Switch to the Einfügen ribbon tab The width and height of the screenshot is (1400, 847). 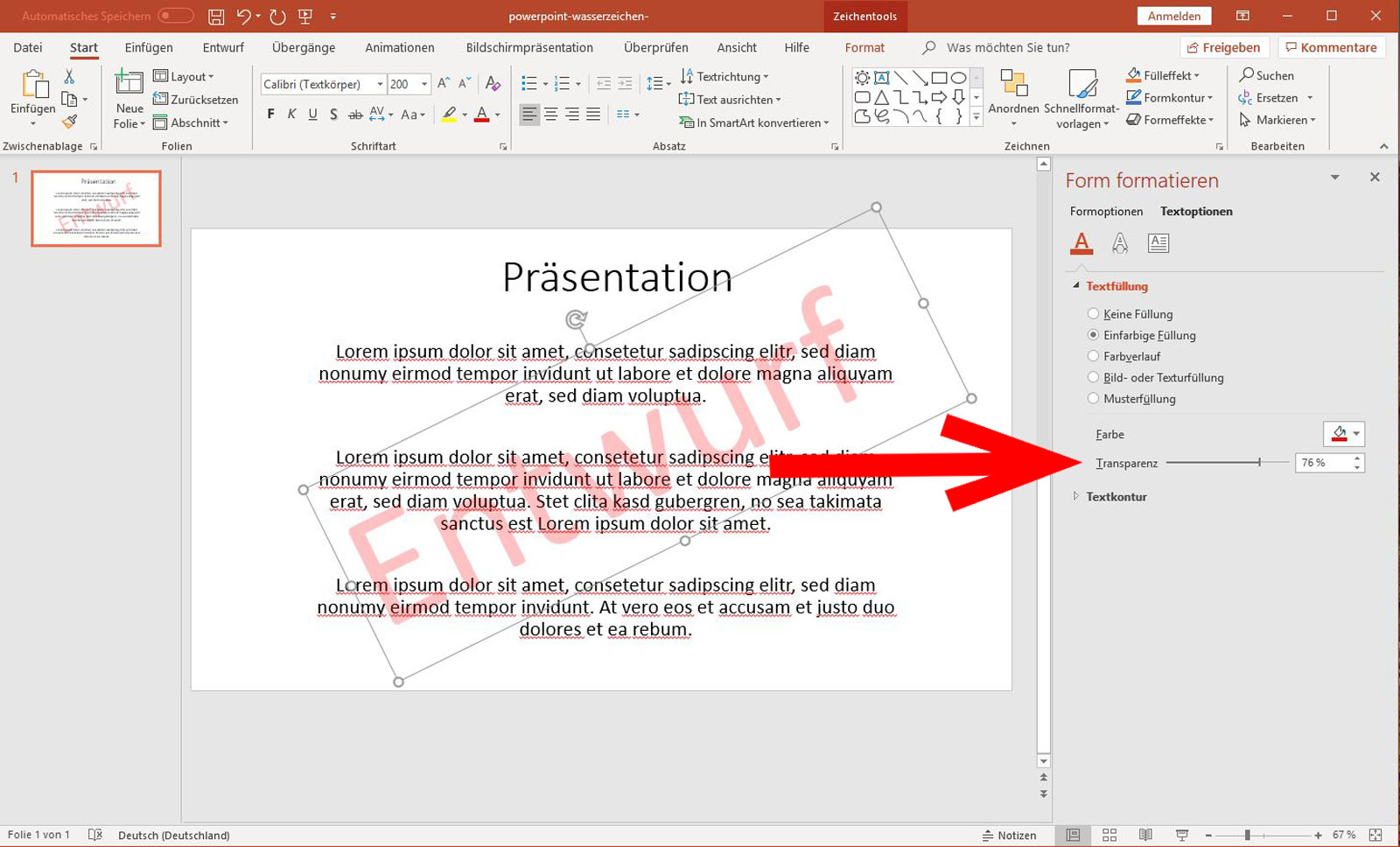(x=148, y=47)
